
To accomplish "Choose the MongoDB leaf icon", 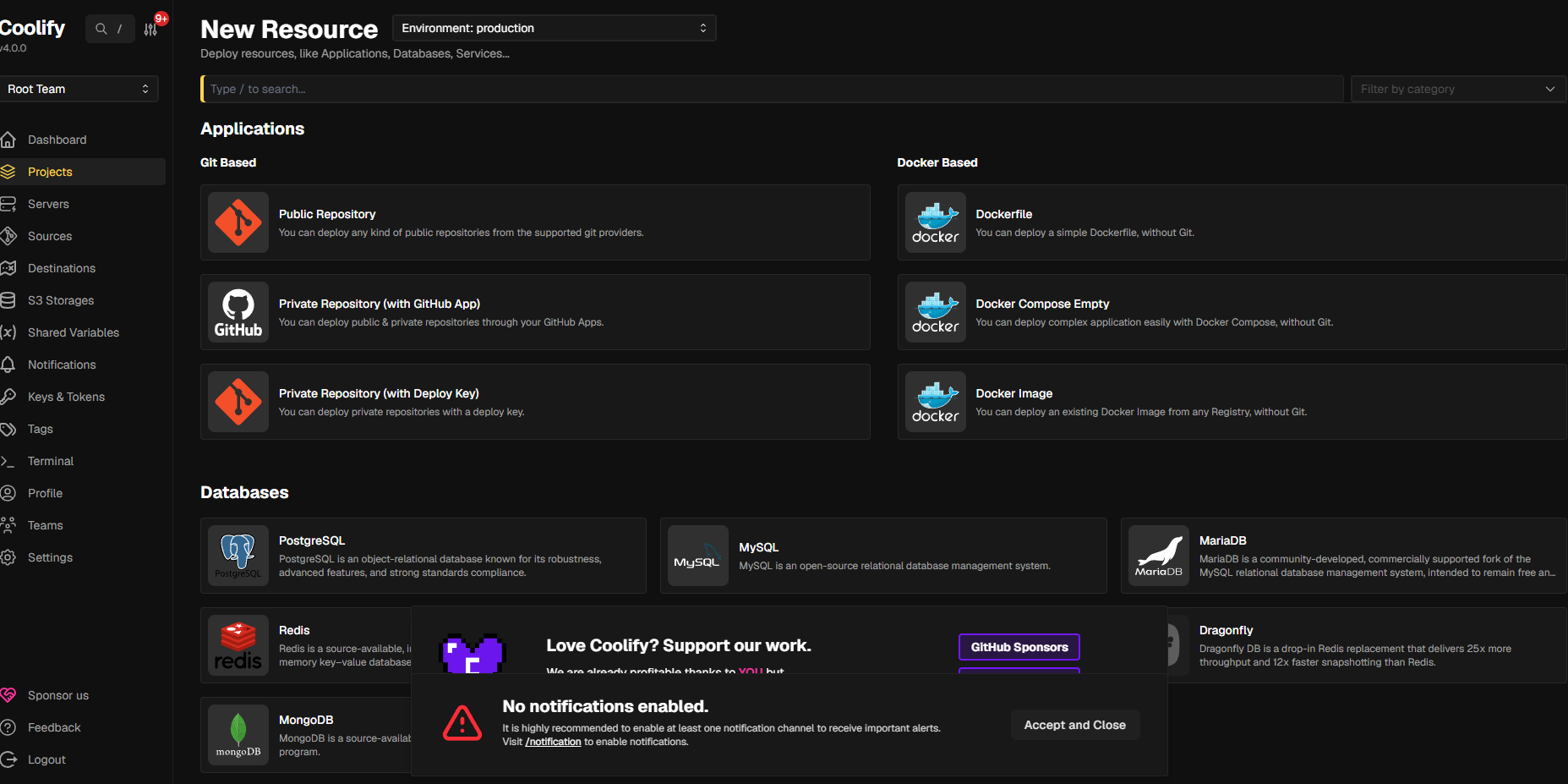I will (238, 735).
